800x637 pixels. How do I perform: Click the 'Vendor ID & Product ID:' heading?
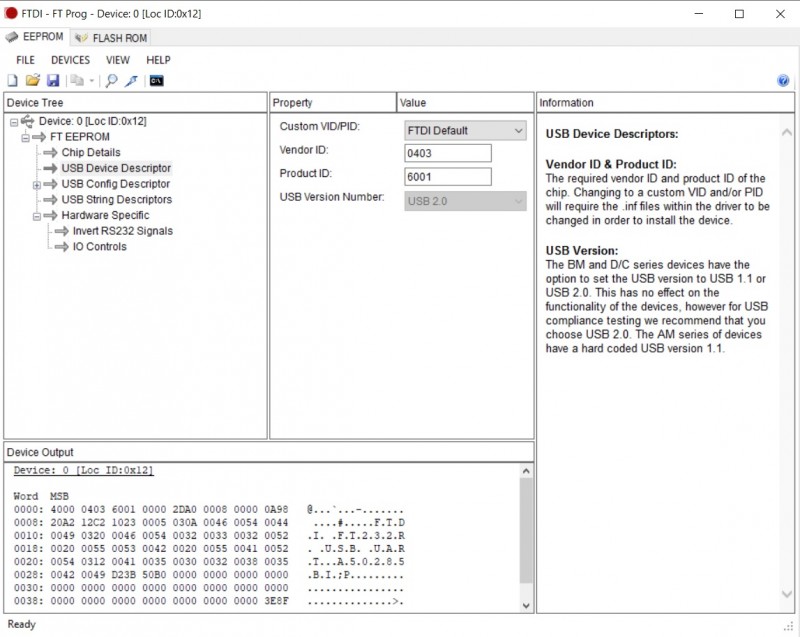611,165
